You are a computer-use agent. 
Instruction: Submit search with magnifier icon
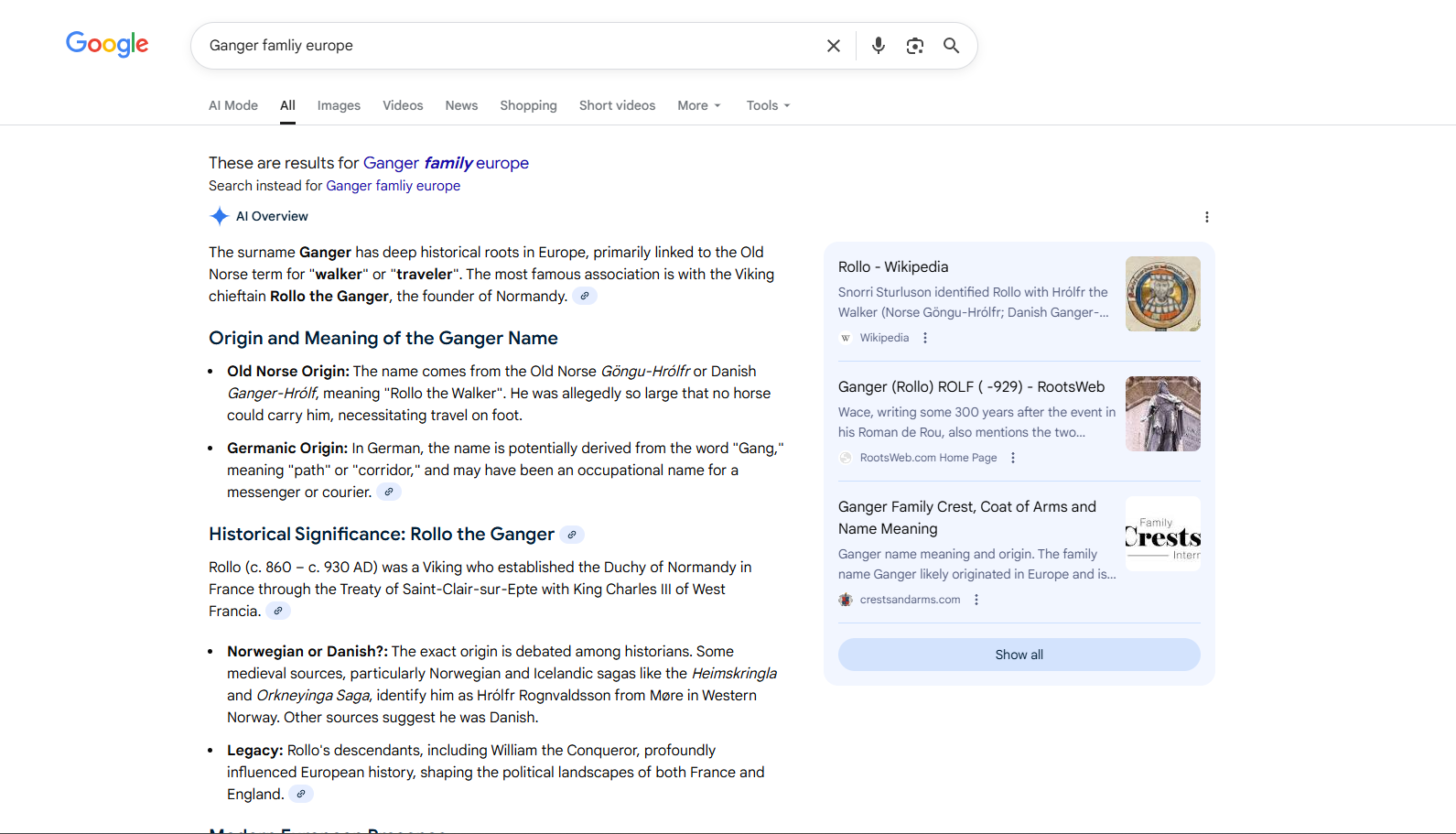pyautogui.click(x=952, y=46)
